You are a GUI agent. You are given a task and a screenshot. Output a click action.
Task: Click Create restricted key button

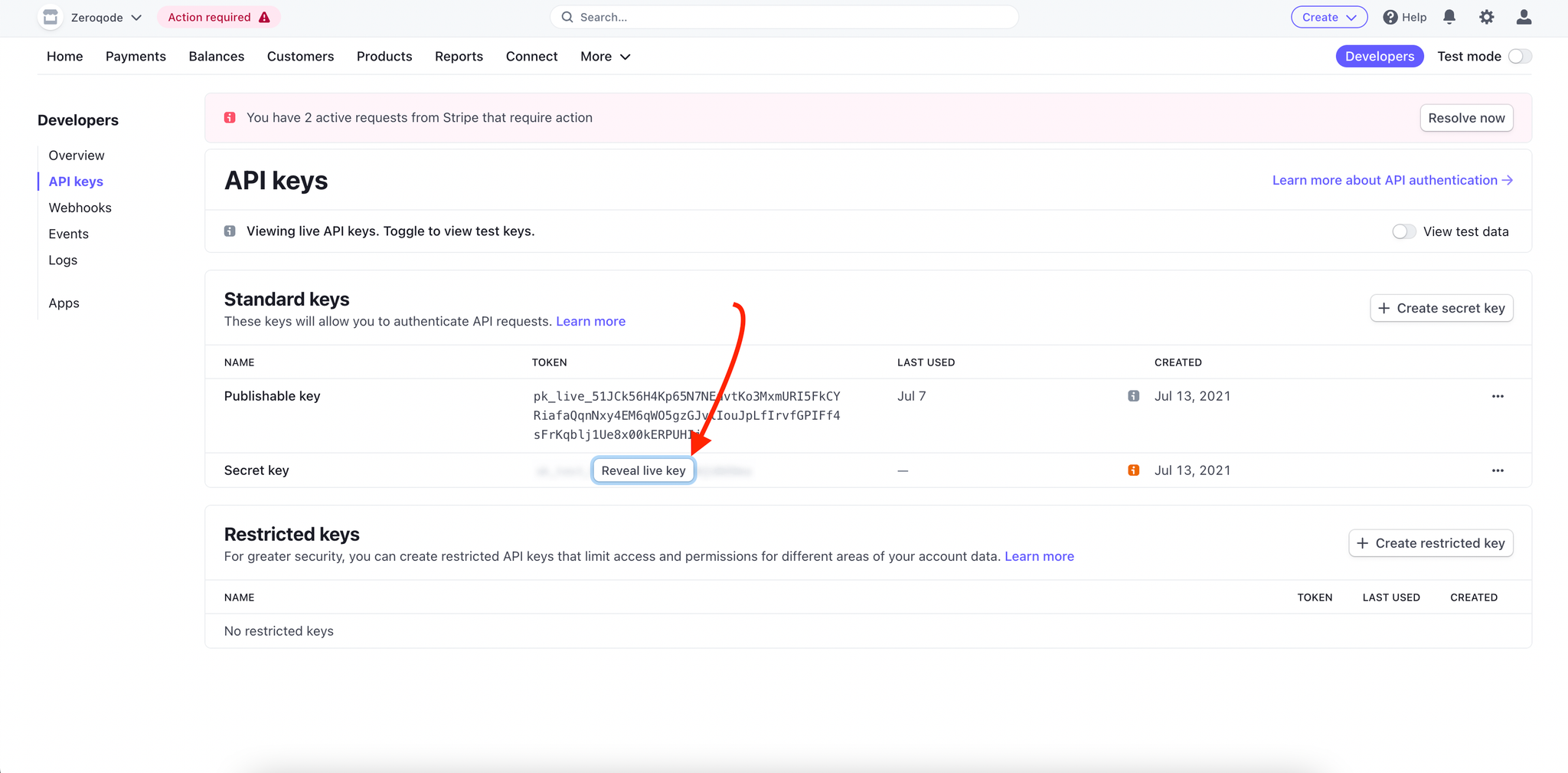[x=1431, y=543]
